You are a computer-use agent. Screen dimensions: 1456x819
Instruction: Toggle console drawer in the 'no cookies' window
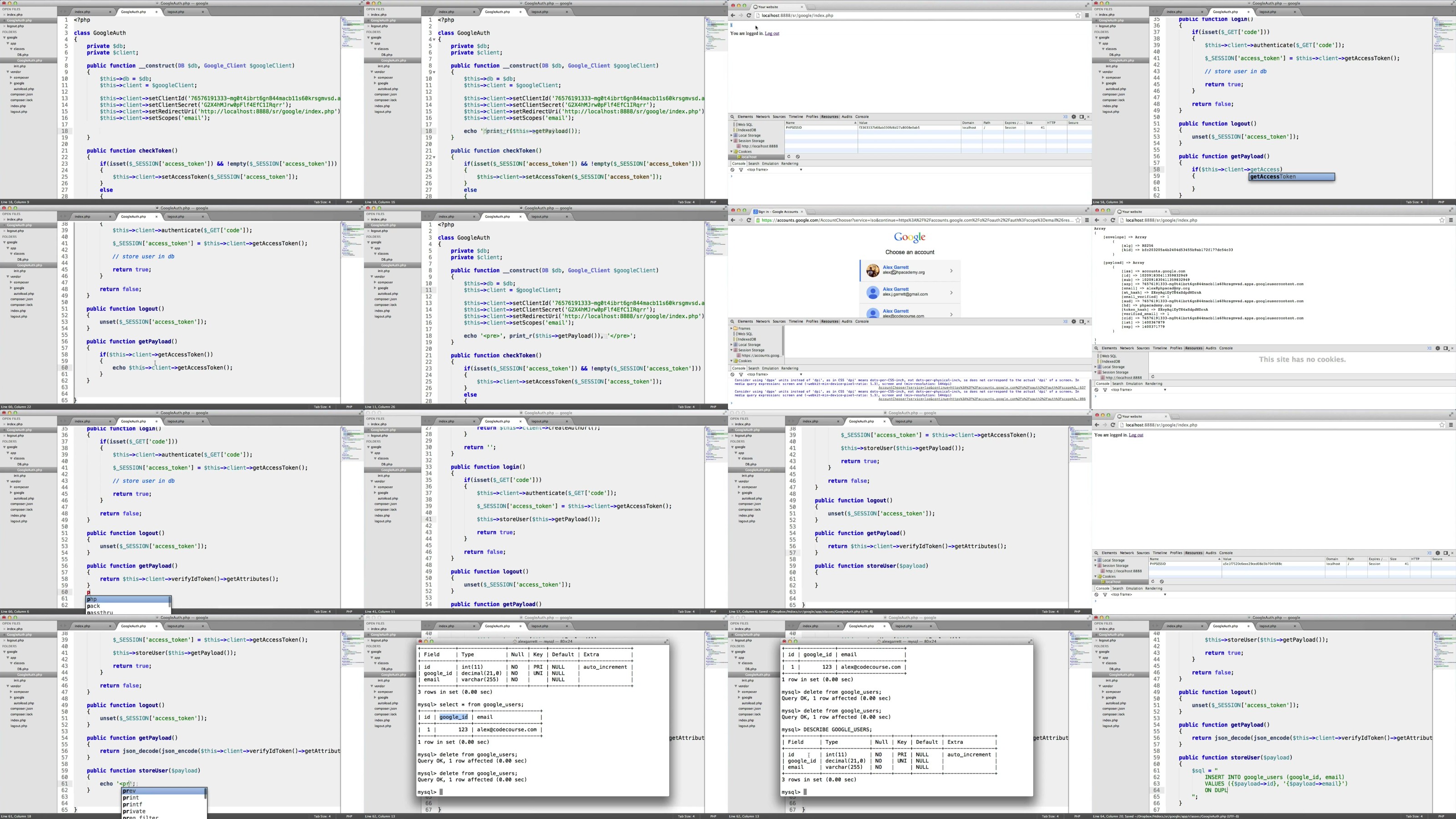tap(1430, 348)
